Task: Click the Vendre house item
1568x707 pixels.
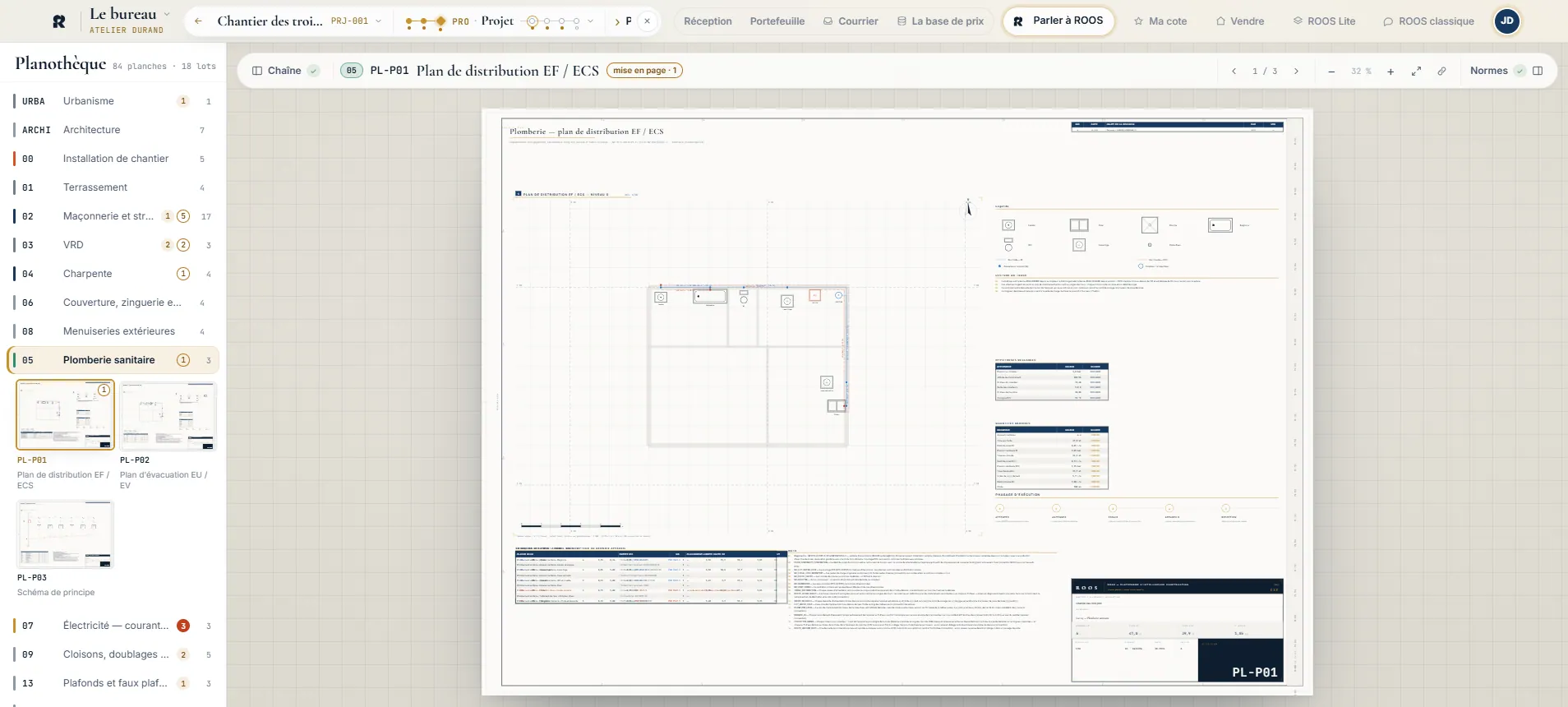Action: [x=1239, y=21]
